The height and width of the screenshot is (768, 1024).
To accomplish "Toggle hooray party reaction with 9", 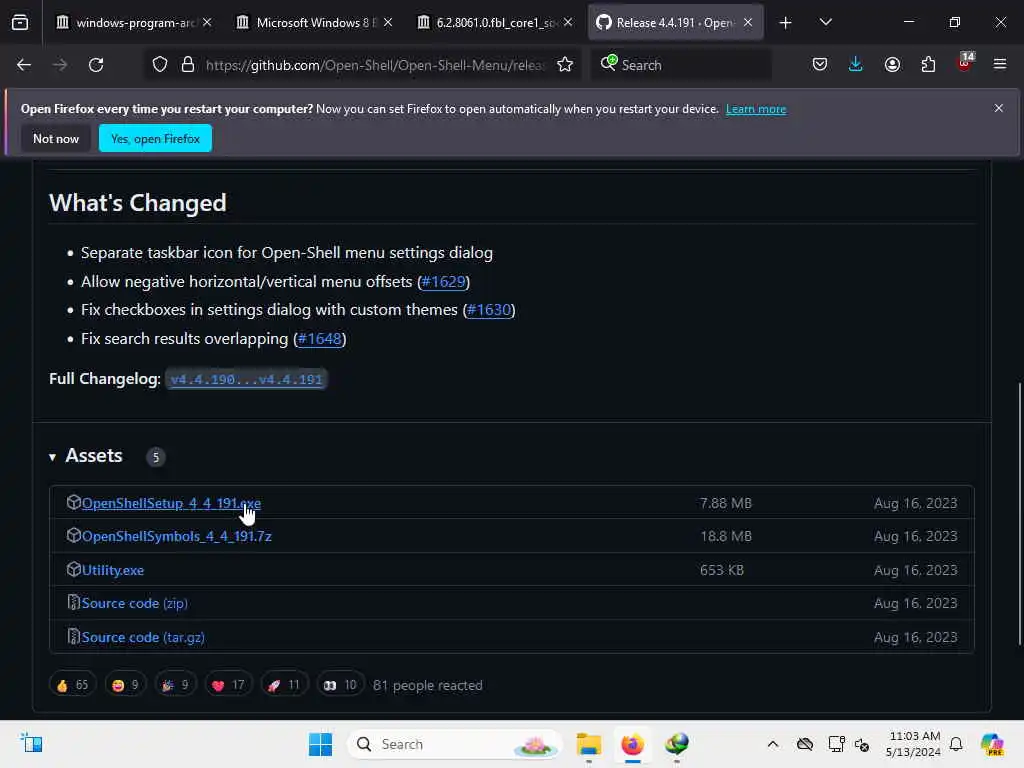I will (176, 685).
